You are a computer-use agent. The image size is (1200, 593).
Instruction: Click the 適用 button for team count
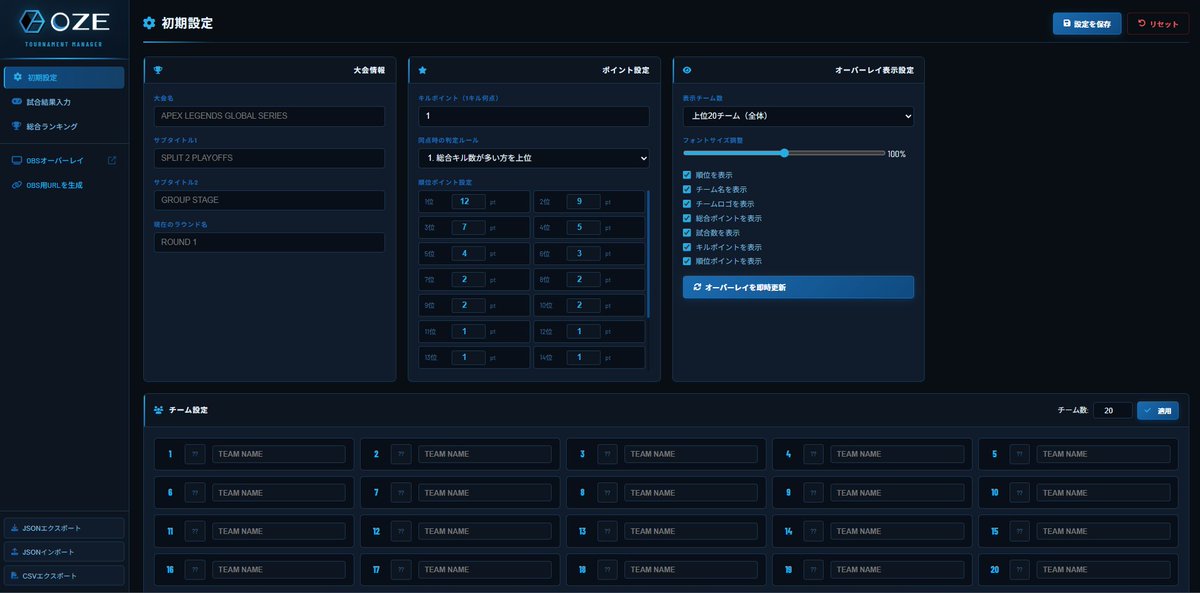point(1158,410)
